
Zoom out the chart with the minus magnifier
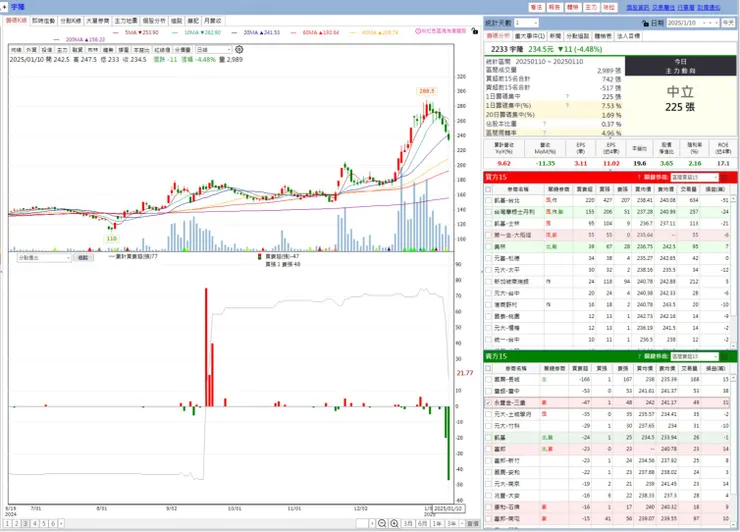pos(382,523)
